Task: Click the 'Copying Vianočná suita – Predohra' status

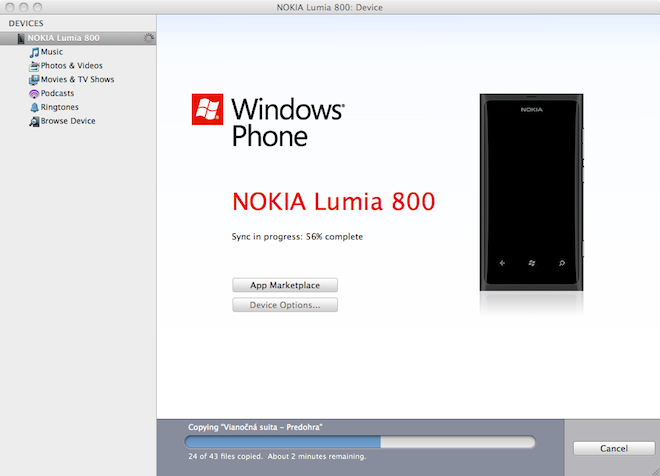Action: (x=255, y=427)
